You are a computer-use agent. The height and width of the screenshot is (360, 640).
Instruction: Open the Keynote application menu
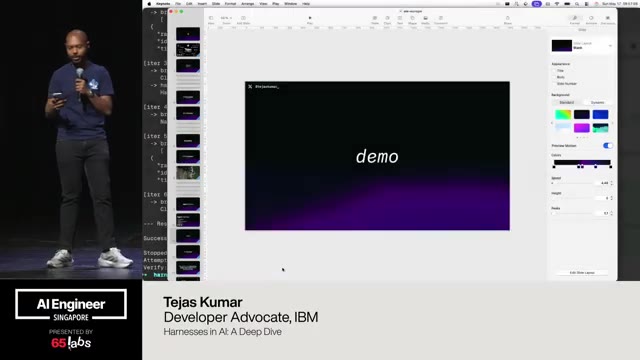(163, 4)
